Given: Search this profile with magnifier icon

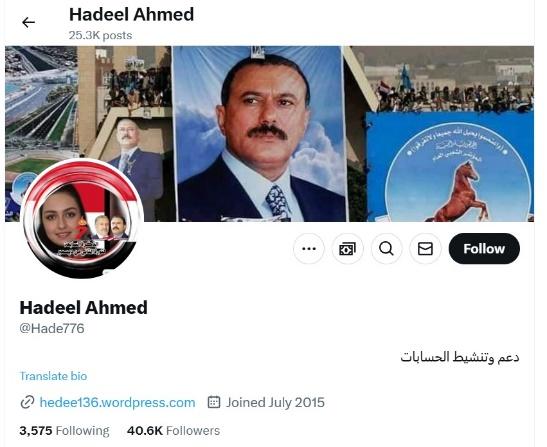Looking at the screenshot, I should pos(387,249).
